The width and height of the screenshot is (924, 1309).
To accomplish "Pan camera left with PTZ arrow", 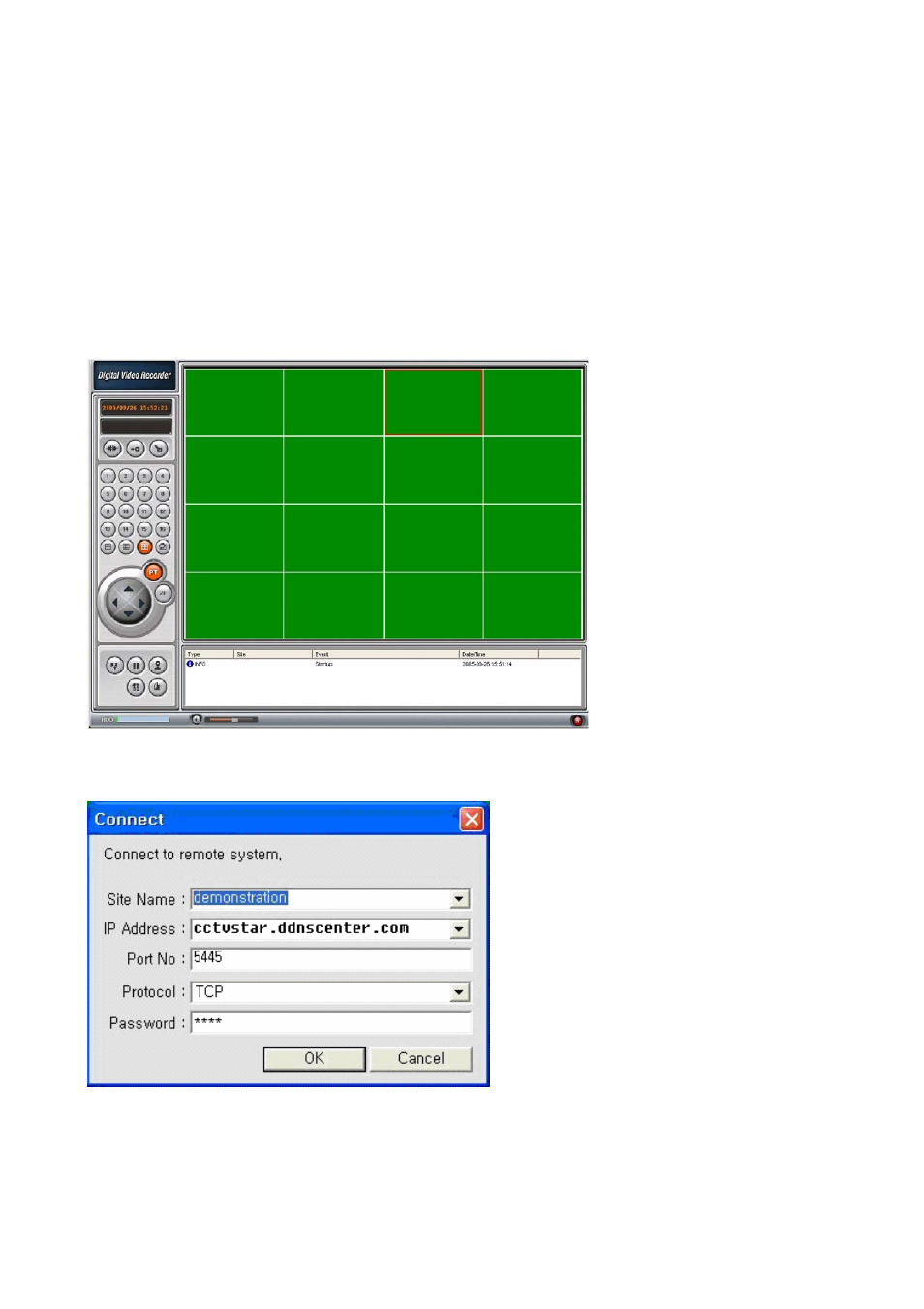I will (x=115, y=602).
